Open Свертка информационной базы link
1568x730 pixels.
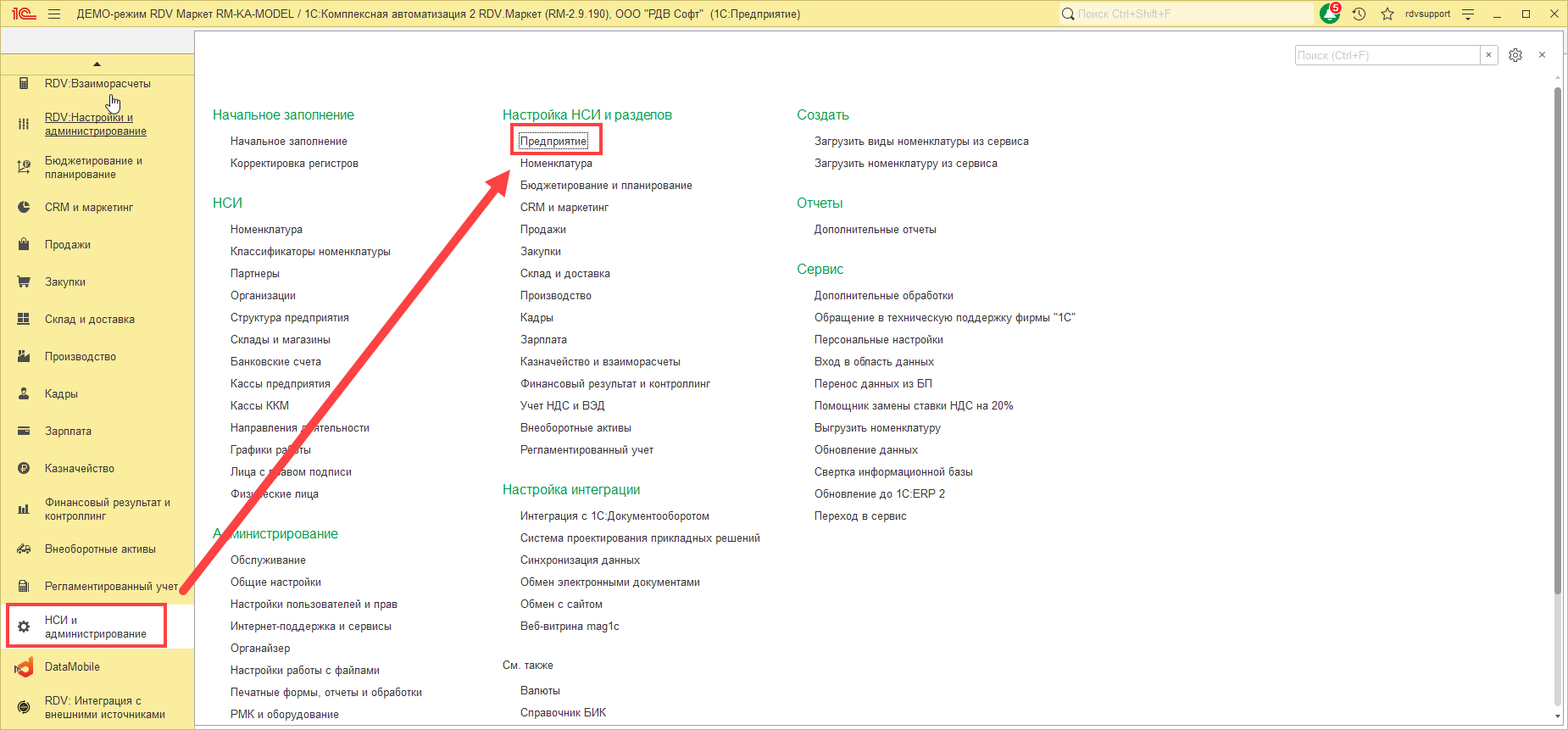click(893, 471)
